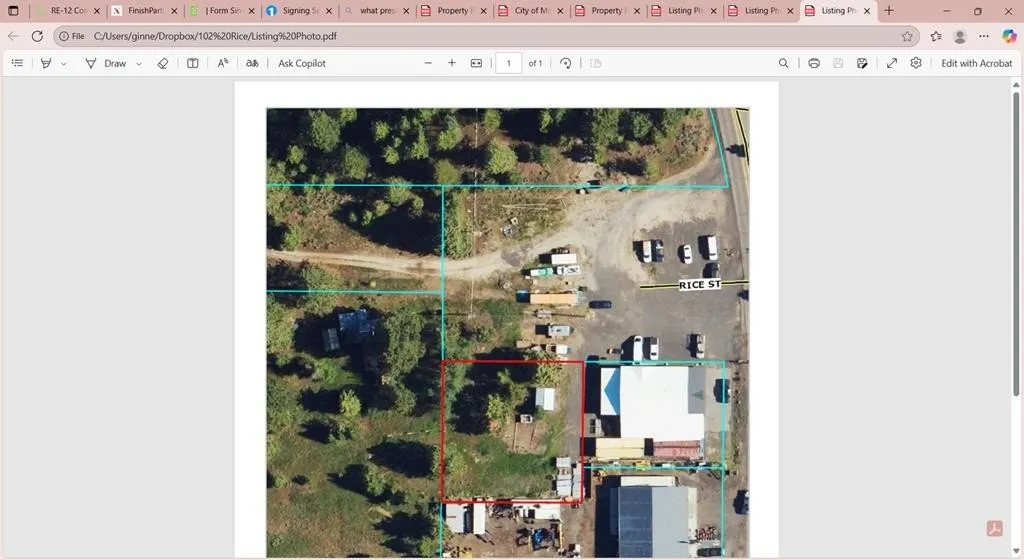This screenshot has width=1024, height=560.
Task: Switch to the Signing tab
Action: [x=296, y=11]
